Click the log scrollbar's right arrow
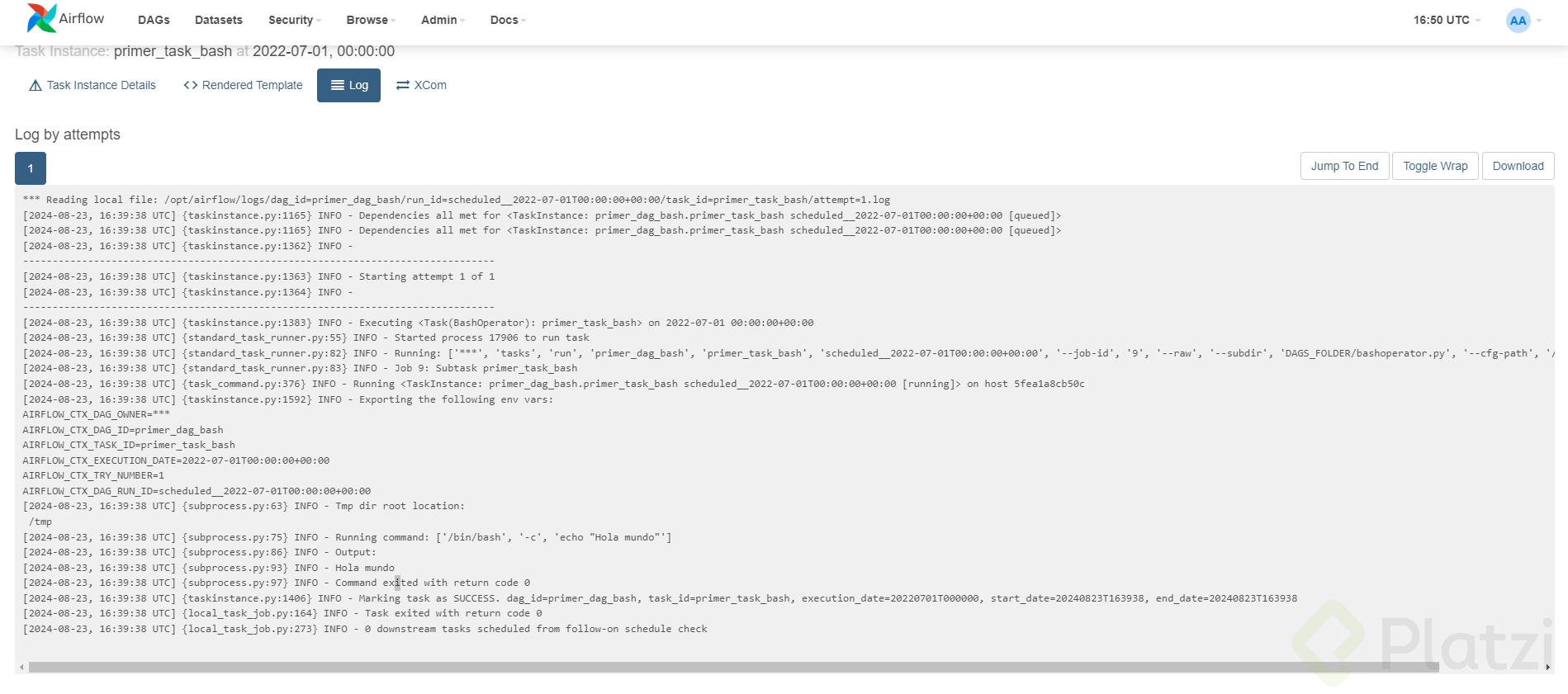Viewport: 1568px width, 694px height. tap(1547, 667)
